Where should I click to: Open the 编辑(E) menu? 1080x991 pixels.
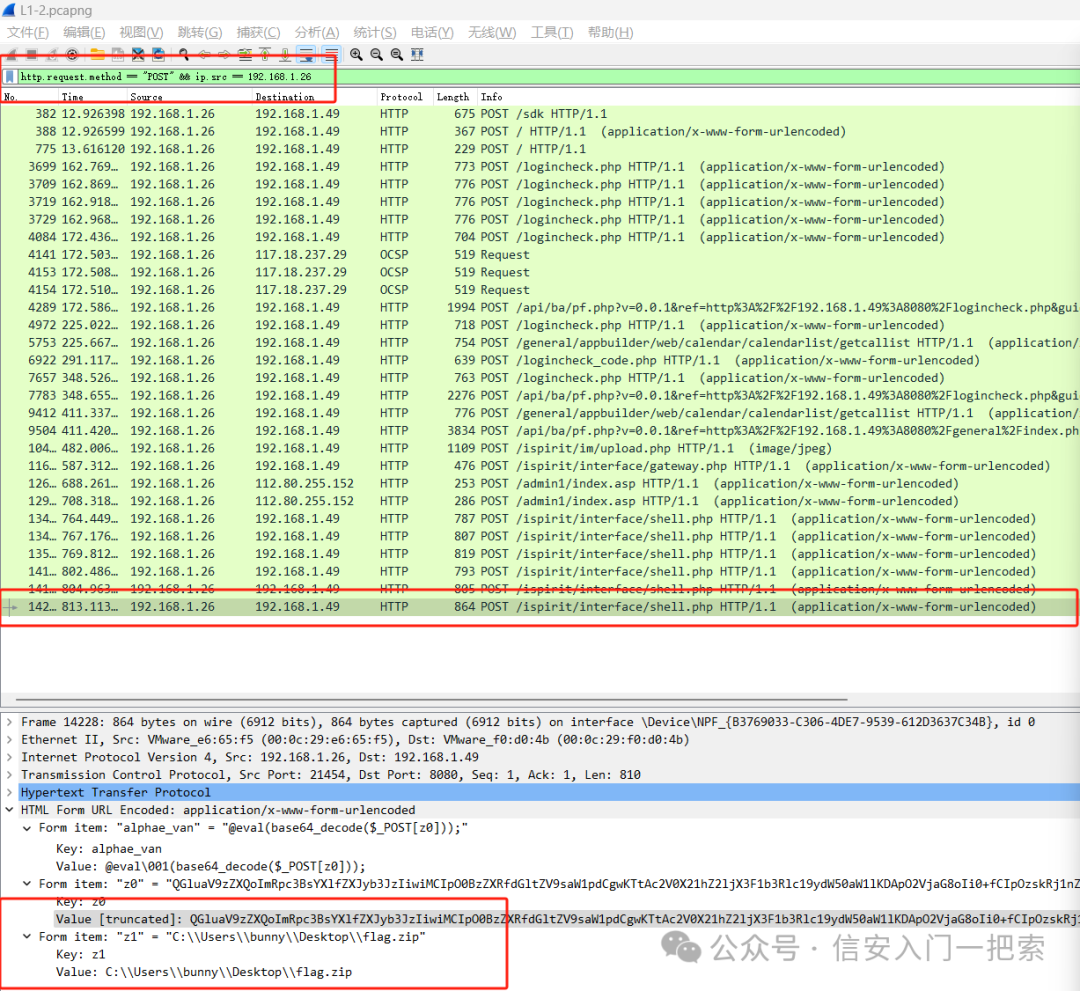pyautogui.click(x=84, y=32)
